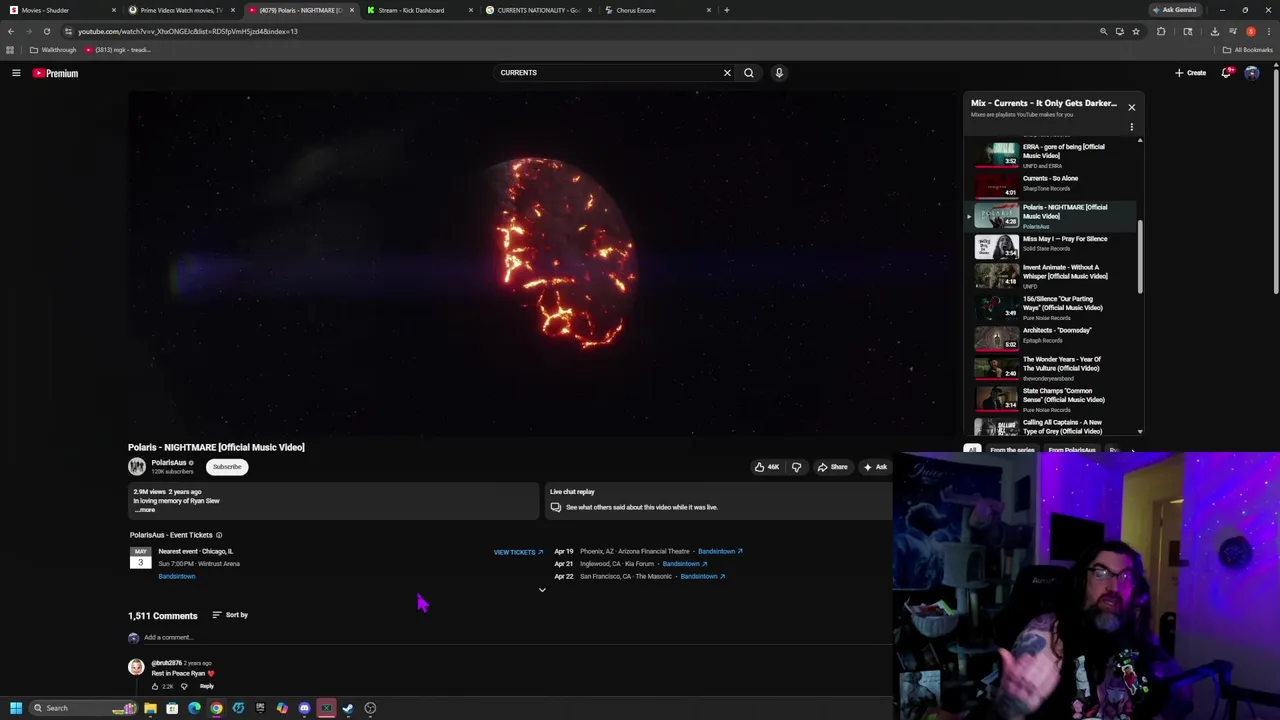Start voice search with the microphone icon
Image resolution: width=1280 pixels, height=720 pixels.
779,73
